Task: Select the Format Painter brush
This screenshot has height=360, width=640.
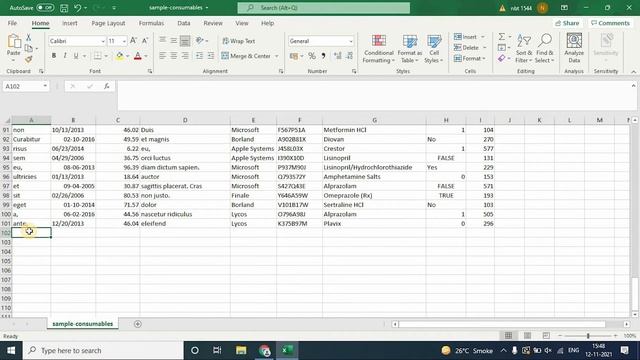Action: click(x=29, y=60)
